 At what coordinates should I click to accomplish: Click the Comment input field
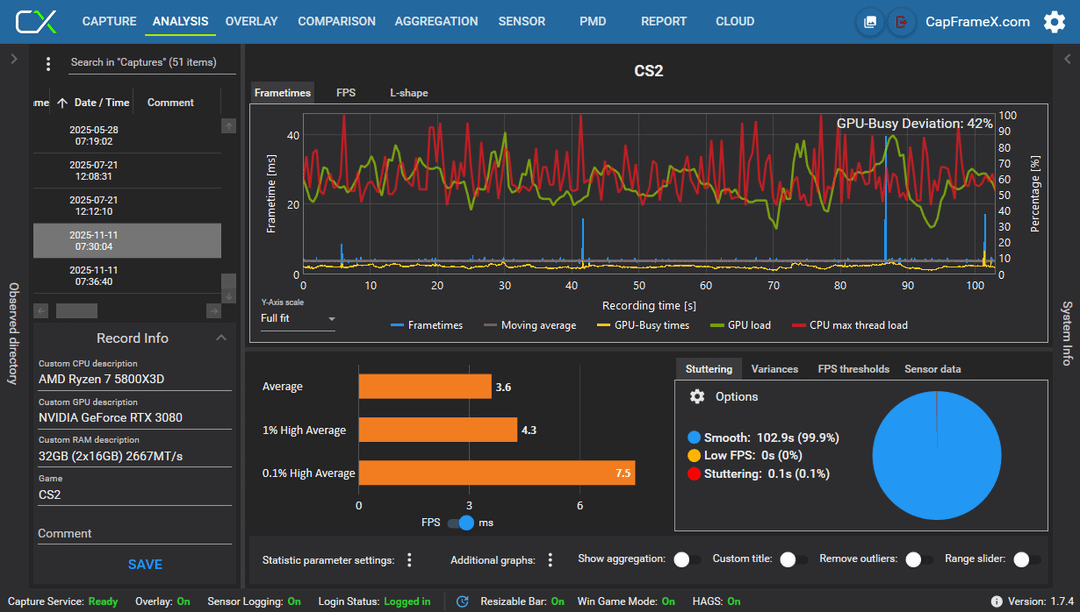click(134, 534)
